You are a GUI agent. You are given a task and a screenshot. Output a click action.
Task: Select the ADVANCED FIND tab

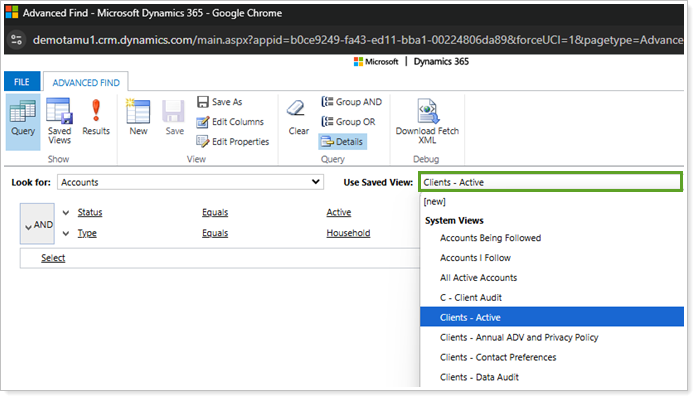click(84, 82)
